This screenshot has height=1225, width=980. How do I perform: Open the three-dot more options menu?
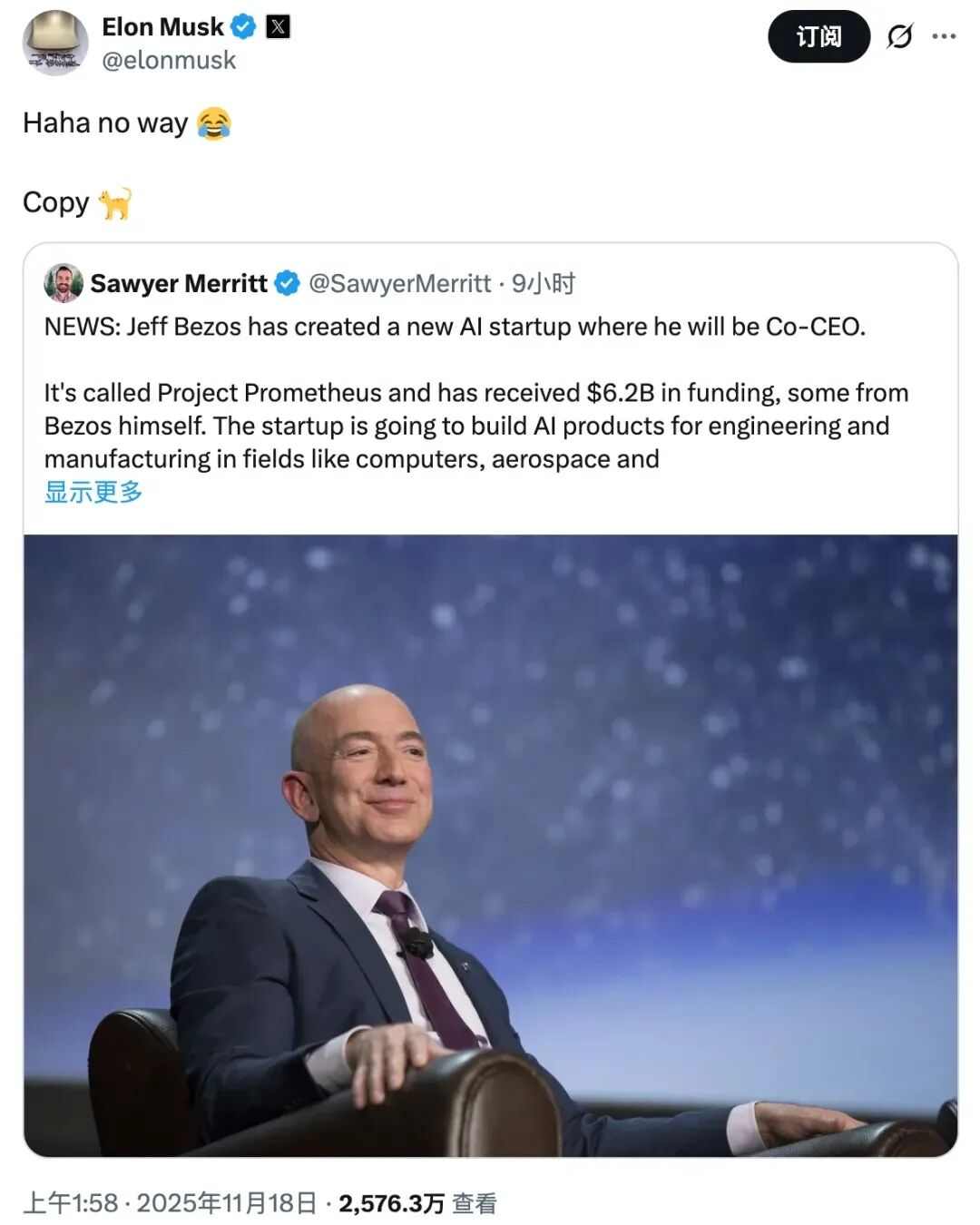pyautogui.click(x=944, y=36)
